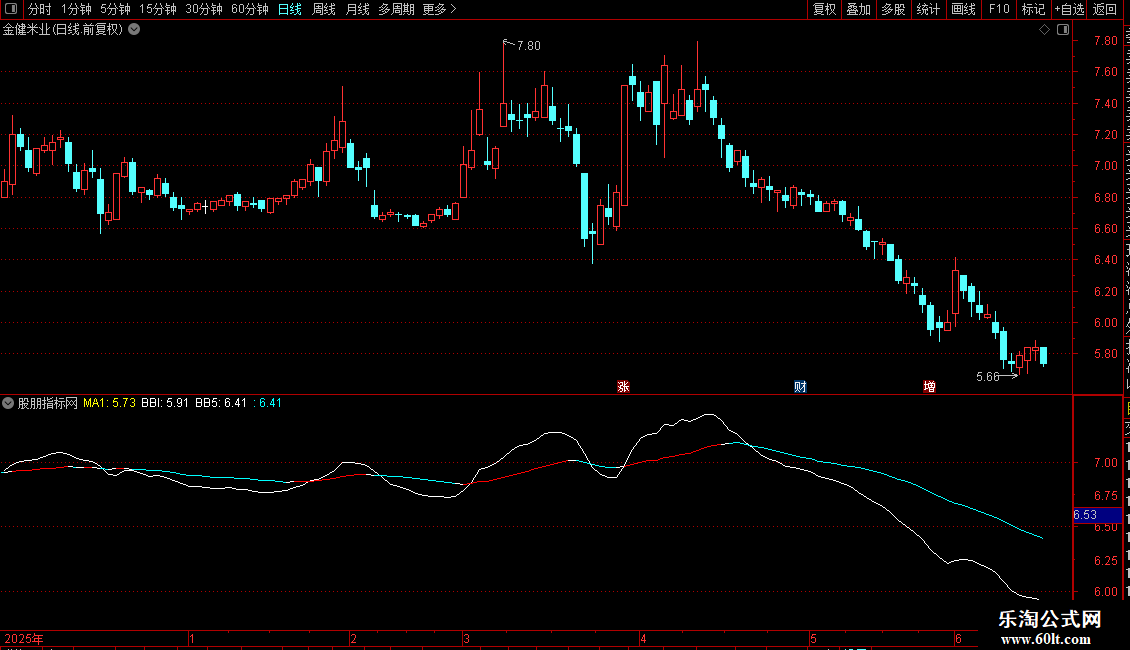The width and height of the screenshot is (1130, 650).
Task: Click the 涨 event marker
Action: [623, 387]
